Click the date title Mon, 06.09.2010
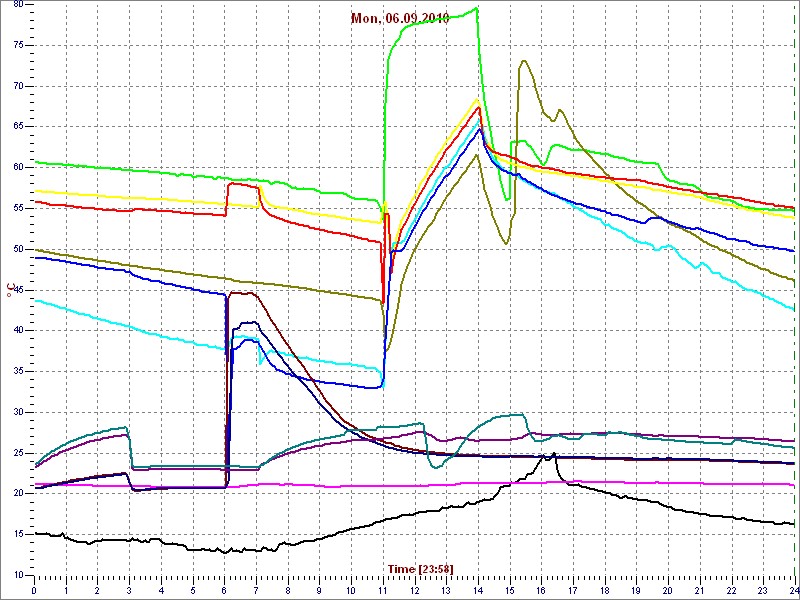800x600 pixels. 400,18
